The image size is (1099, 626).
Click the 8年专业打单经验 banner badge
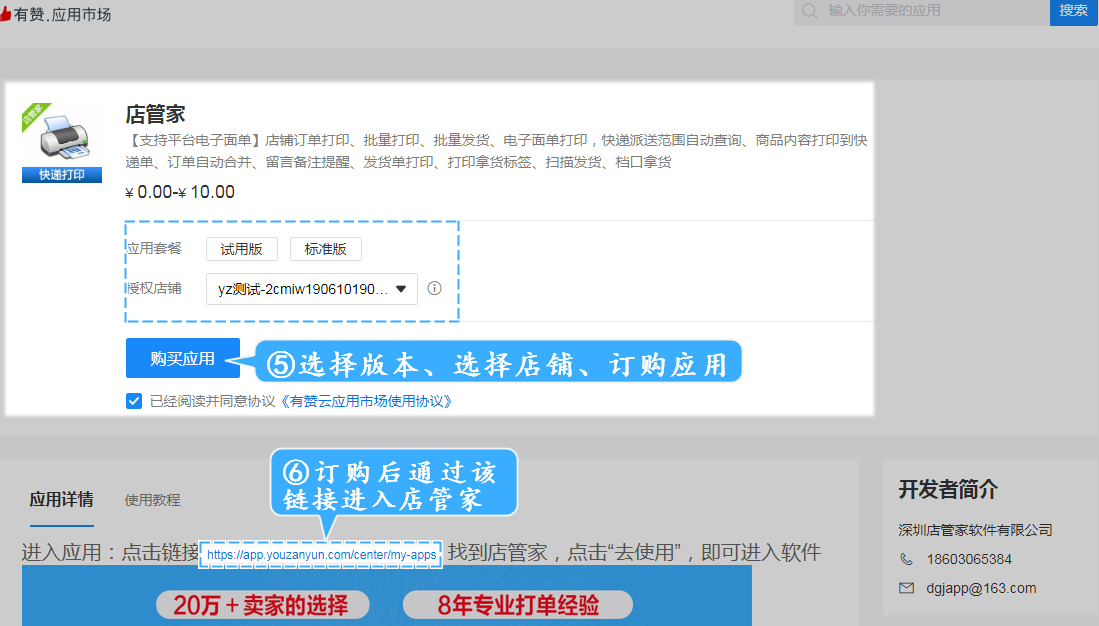(x=518, y=605)
